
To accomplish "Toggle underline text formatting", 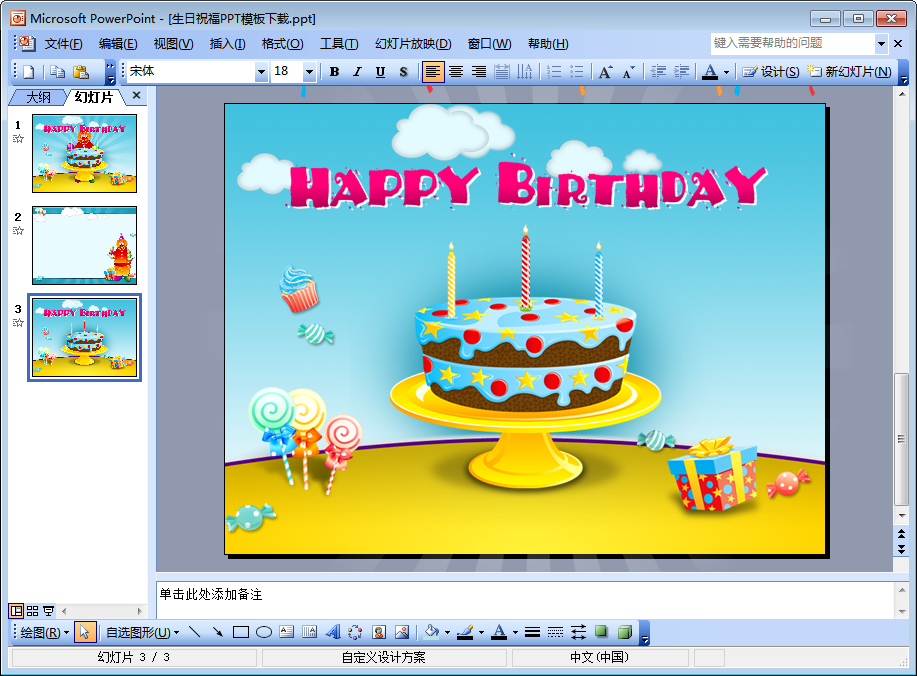I will [x=380, y=72].
